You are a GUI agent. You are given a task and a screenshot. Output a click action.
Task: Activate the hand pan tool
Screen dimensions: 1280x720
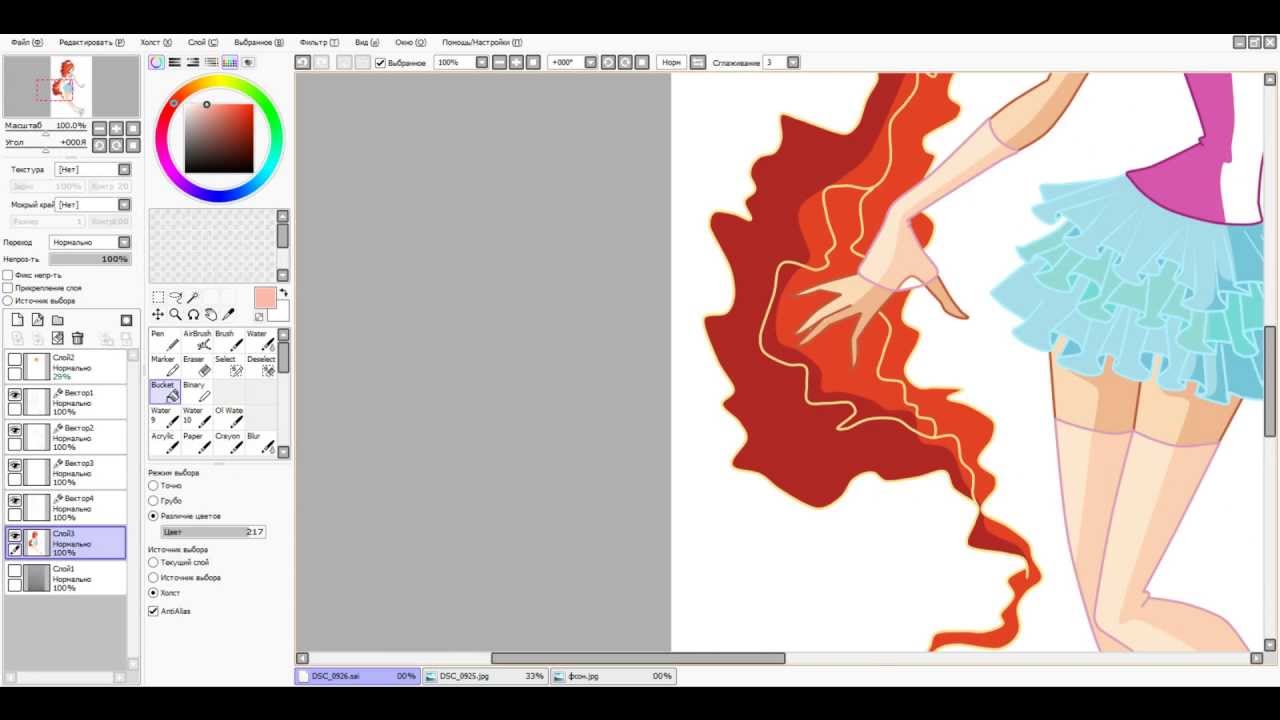pos(211,315)
